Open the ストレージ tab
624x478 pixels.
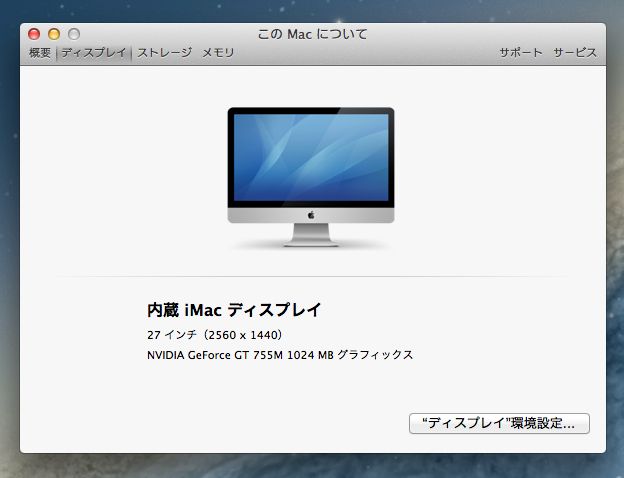[165, 53]
